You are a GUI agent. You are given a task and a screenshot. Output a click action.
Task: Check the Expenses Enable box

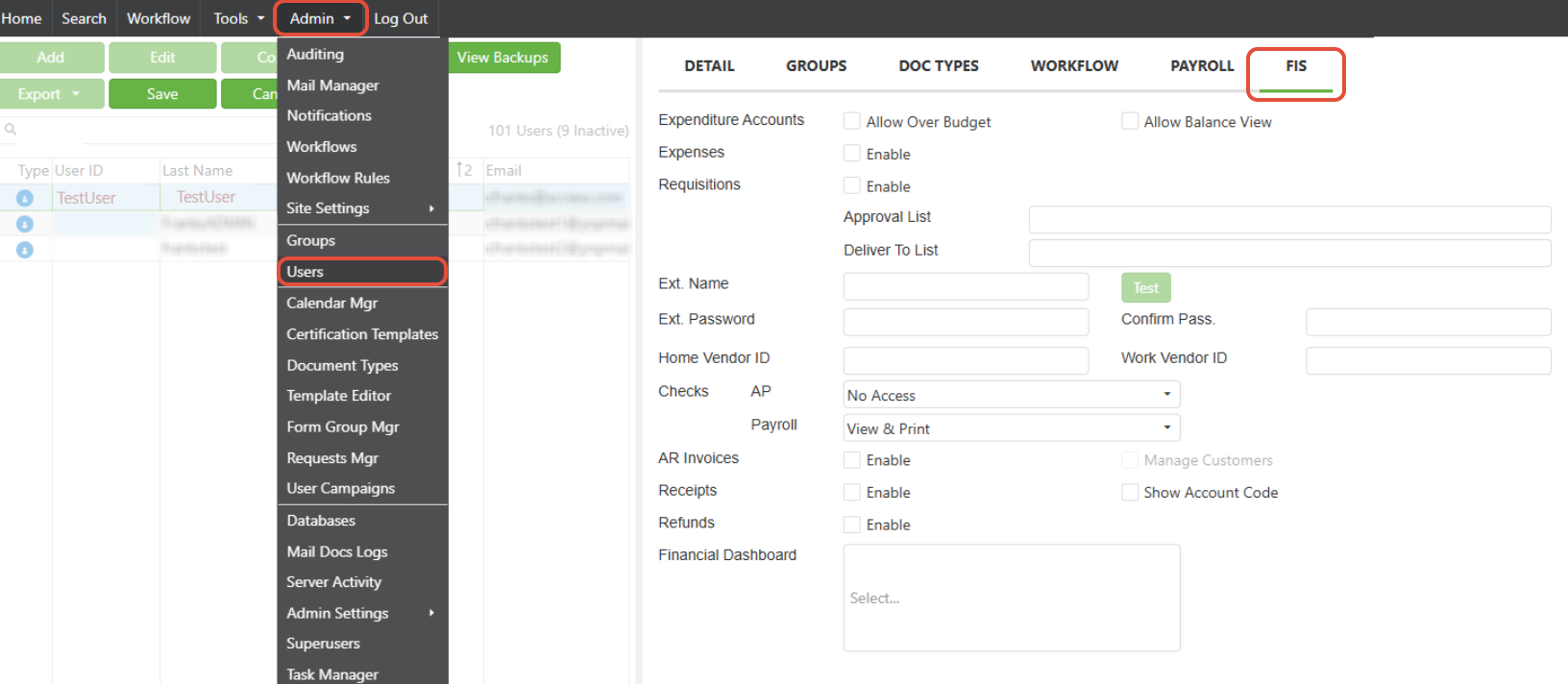click(x=851, y=154)
